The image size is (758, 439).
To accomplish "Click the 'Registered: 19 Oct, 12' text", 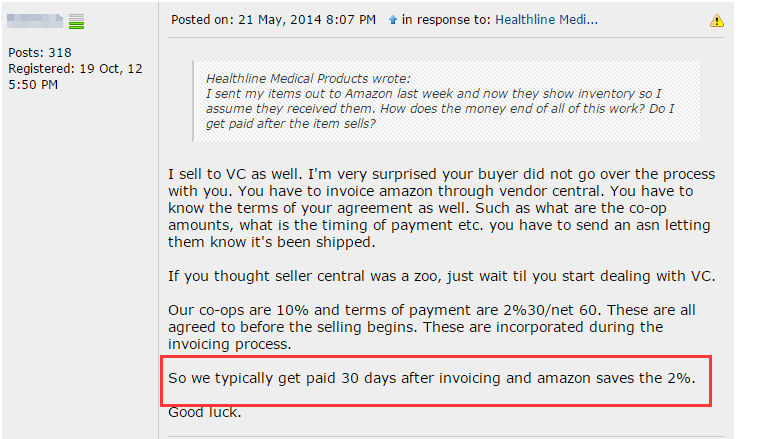I will coord(75,69).
